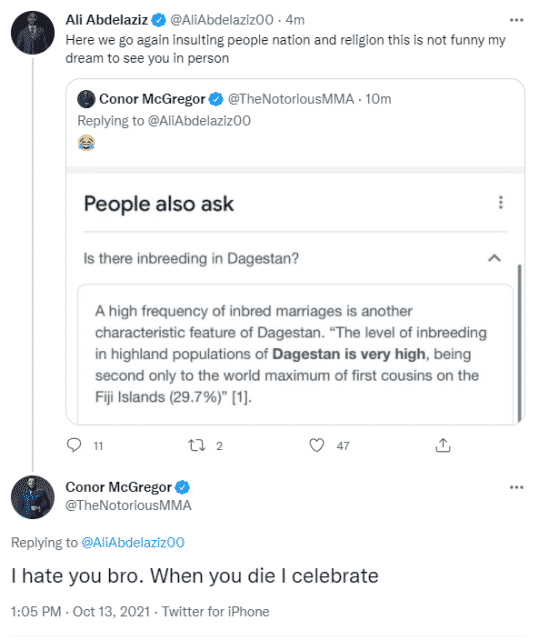Click Ali Abdelaziz verified badge
This screenshot has height=640, width=539.
click(x=158, y=20)
